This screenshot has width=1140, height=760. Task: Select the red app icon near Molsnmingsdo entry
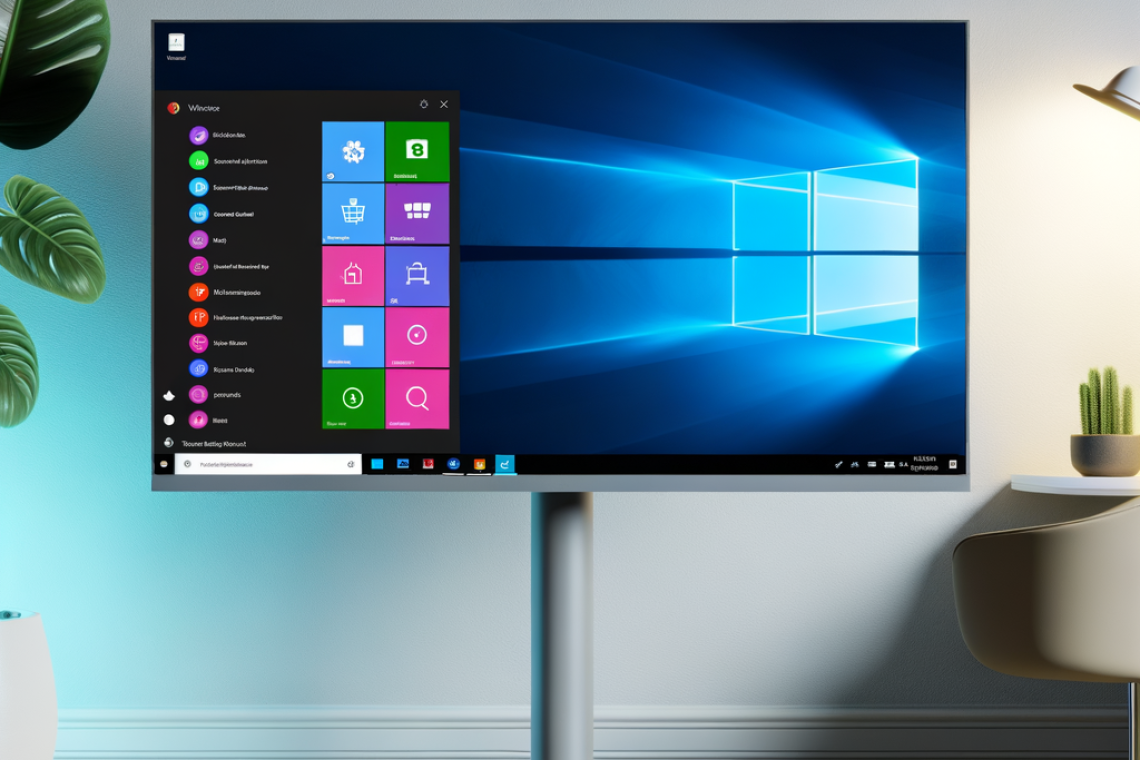198,292
